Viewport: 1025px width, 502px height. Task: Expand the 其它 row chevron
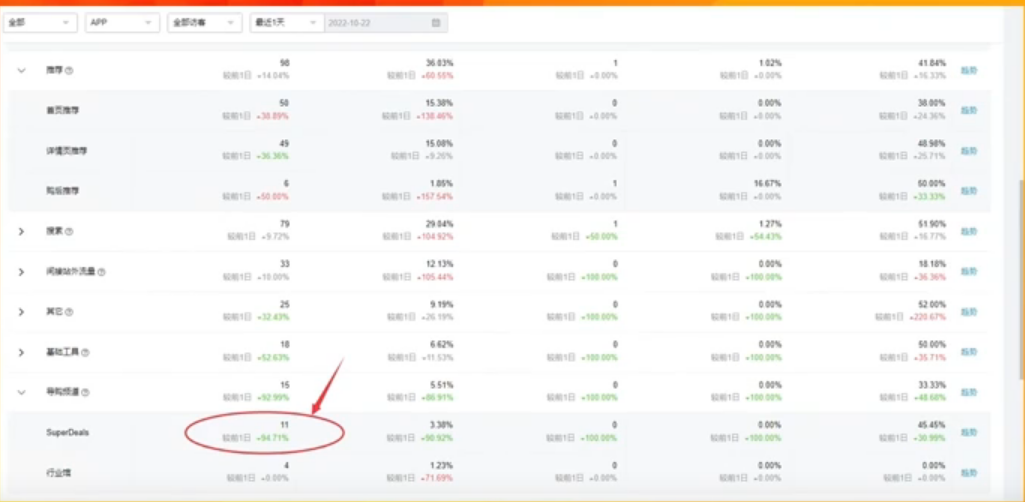tap(21, 312)
